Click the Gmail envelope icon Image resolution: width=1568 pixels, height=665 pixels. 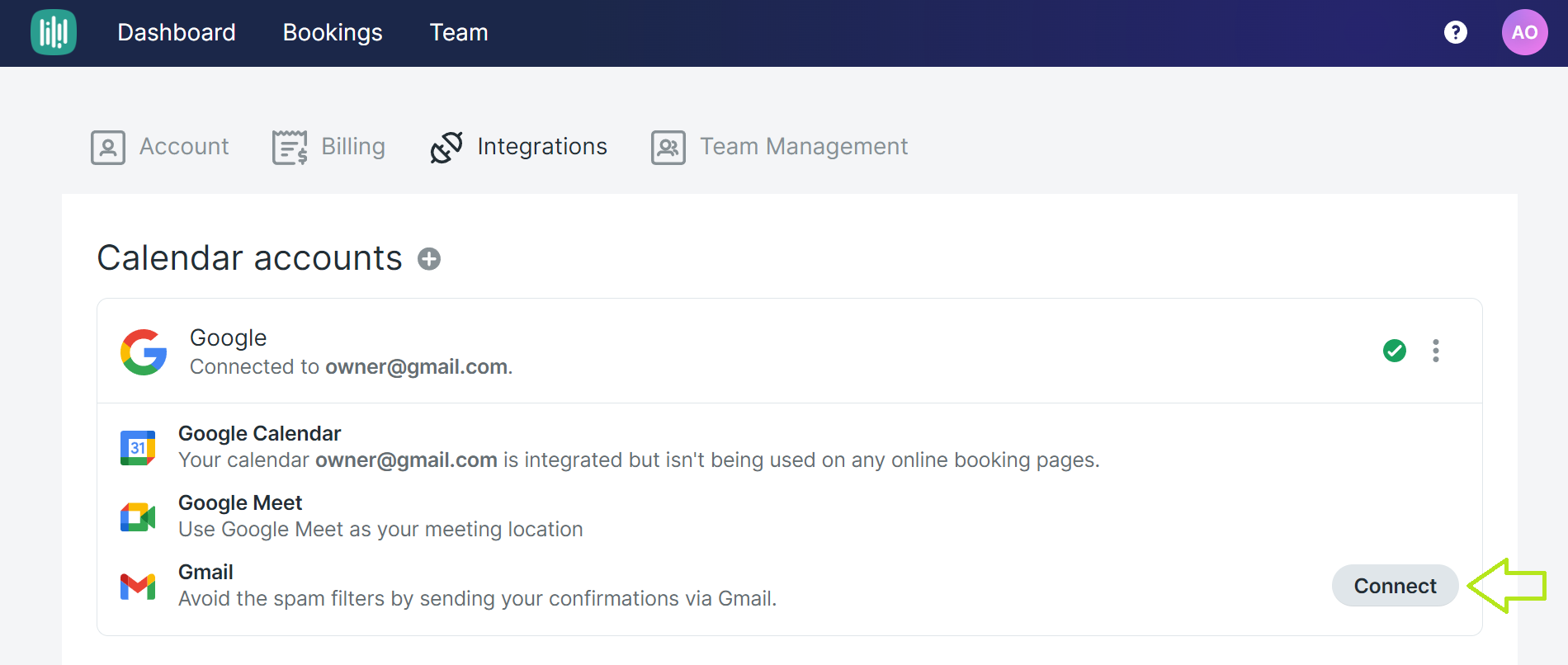click(138, 587)
